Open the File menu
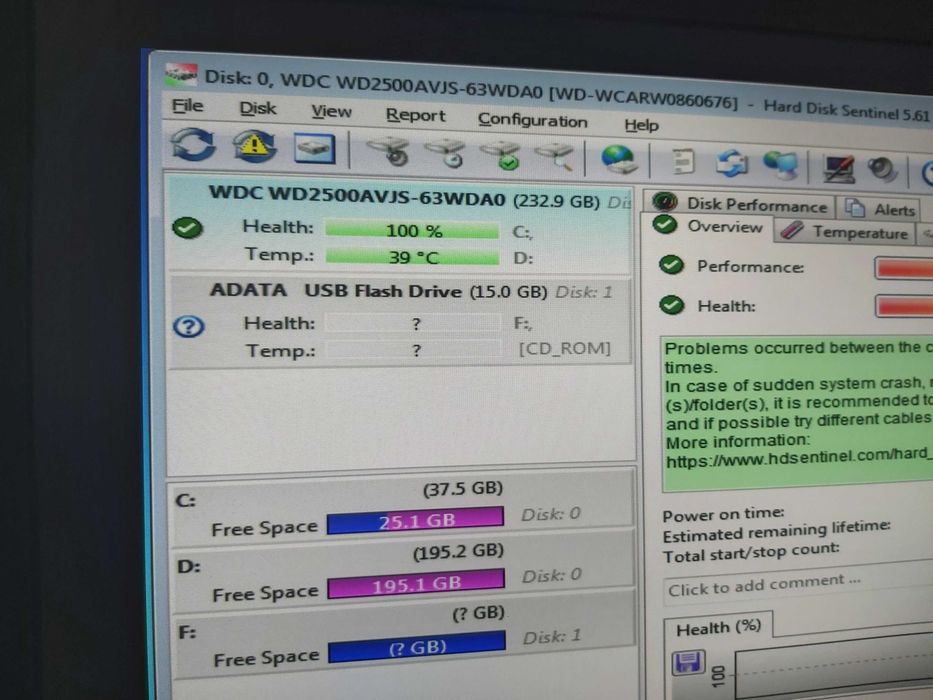 187,105
